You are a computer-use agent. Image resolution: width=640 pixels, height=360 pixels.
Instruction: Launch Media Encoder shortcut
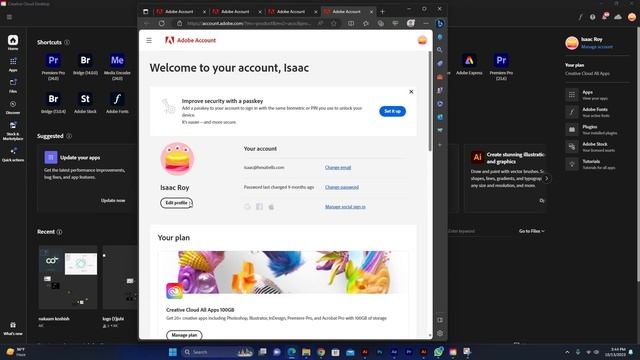point(117,66)
